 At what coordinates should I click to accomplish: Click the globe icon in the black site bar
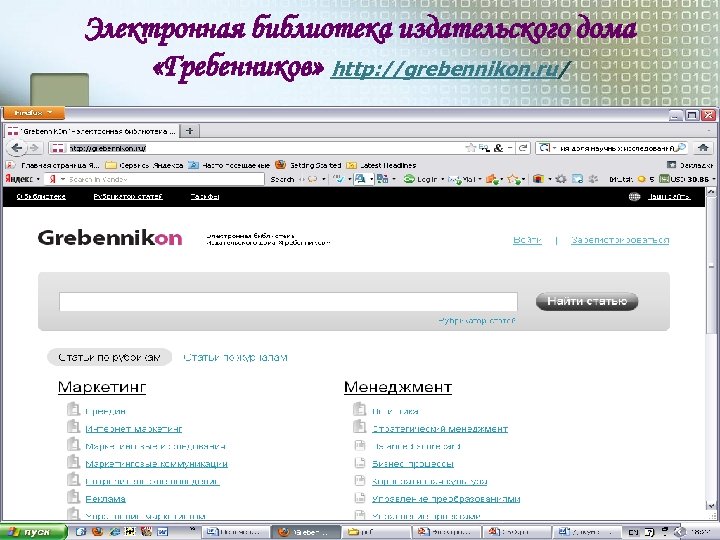tap(634, 197)
